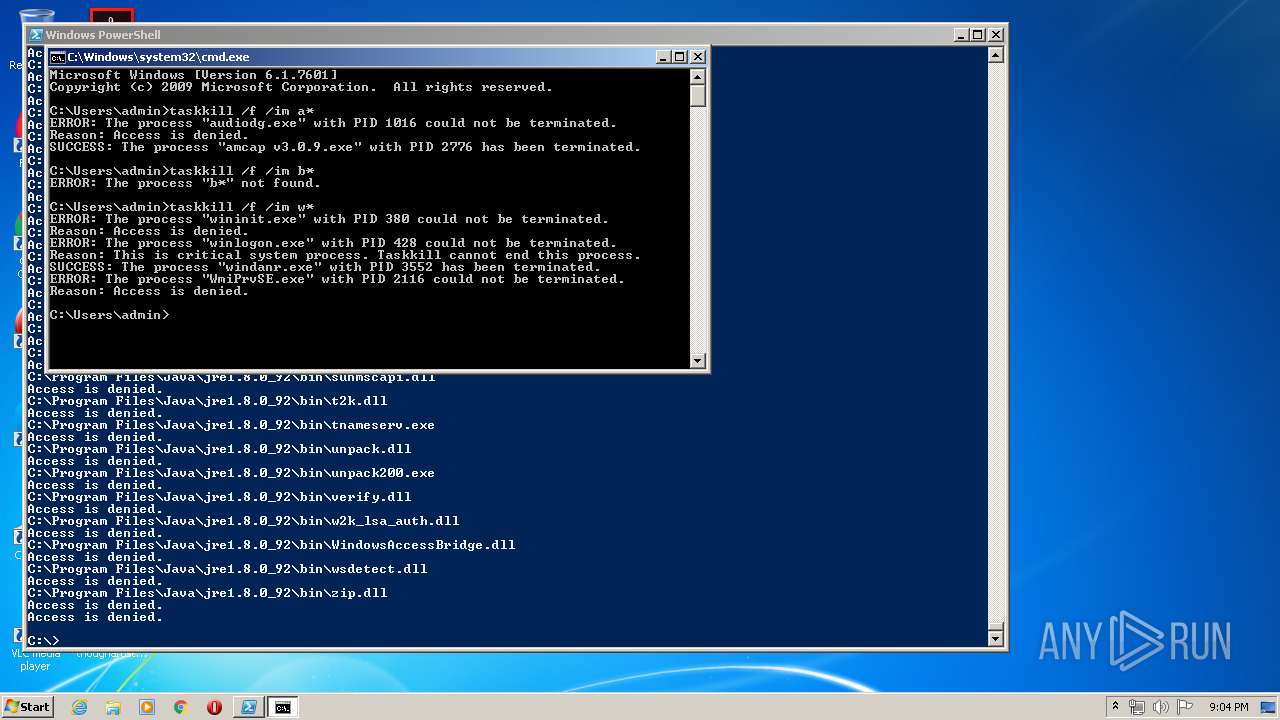This screenshot has width=1280, height=720.
Task: Launch Google Chrome from taskbar
Action: 181,707
